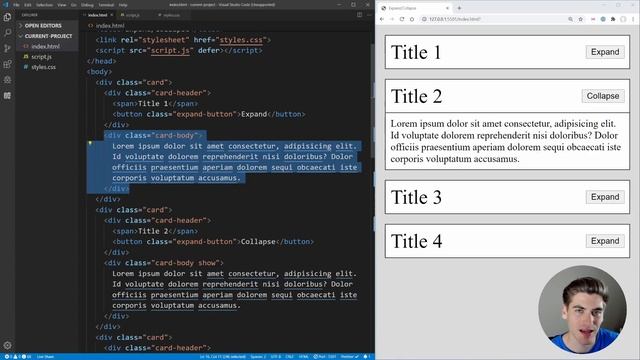This screenshot has height=360, width=640.
Task: Click the Prettier status bar item
Action: point(349,357)
